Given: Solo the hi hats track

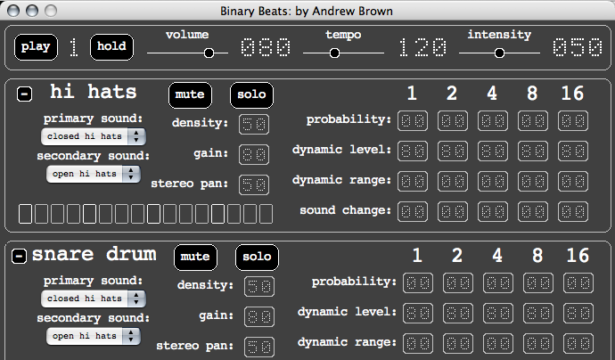Looking at the screenshot, I should click(x=252, y=95).
